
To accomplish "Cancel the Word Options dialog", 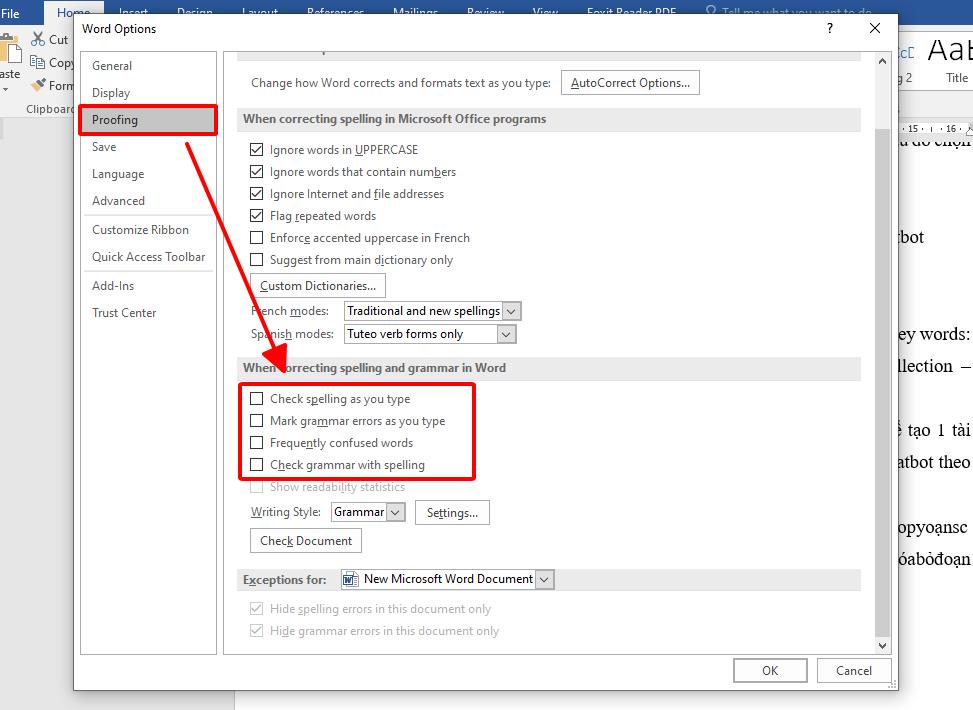I will tap(854, 670).
